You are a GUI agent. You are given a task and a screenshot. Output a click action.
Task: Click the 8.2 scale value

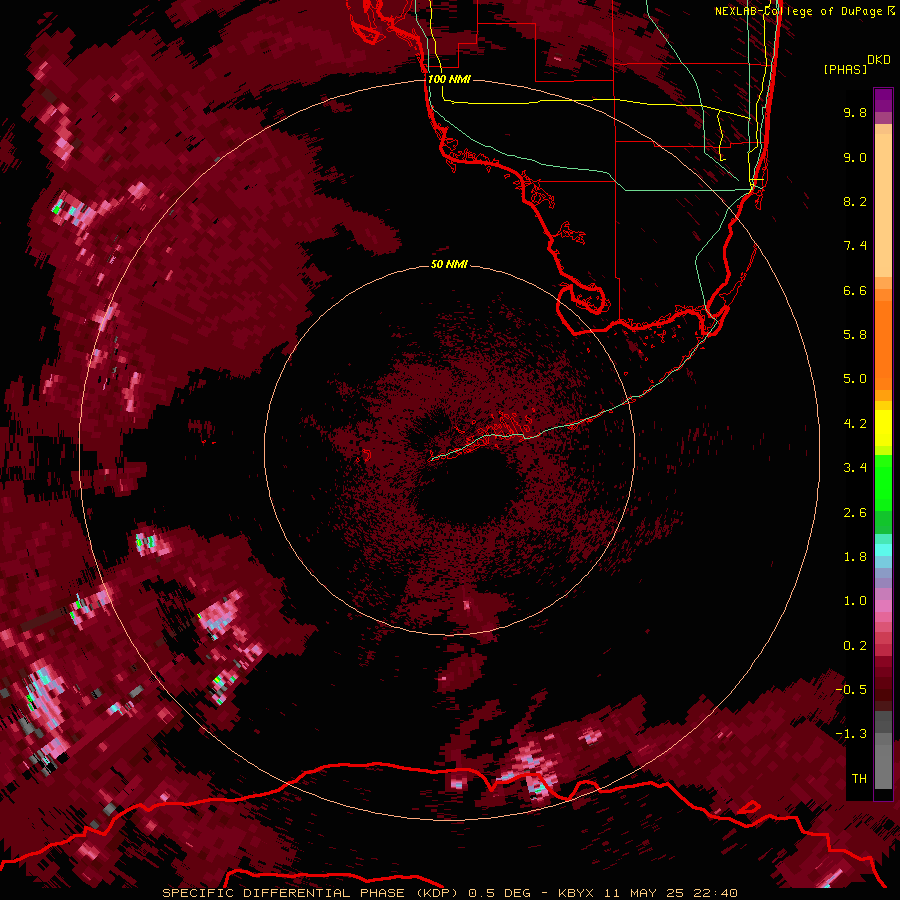point(855,201)
